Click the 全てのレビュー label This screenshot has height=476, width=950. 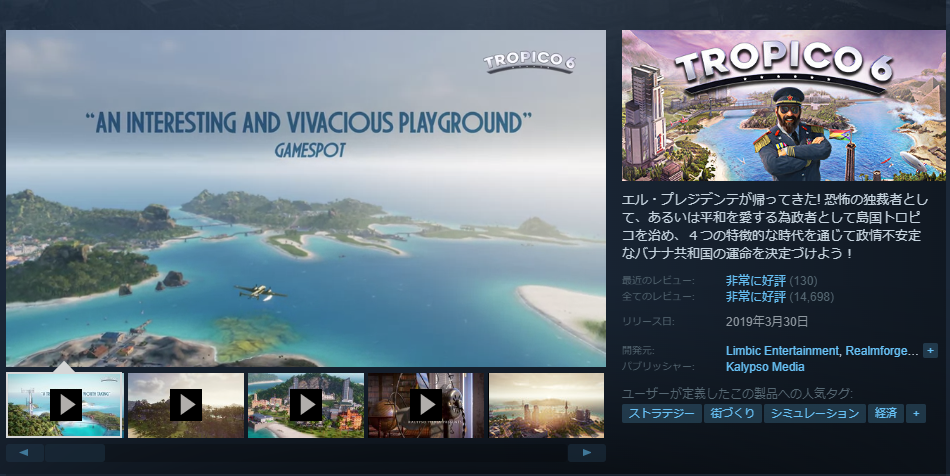point(658,297)
